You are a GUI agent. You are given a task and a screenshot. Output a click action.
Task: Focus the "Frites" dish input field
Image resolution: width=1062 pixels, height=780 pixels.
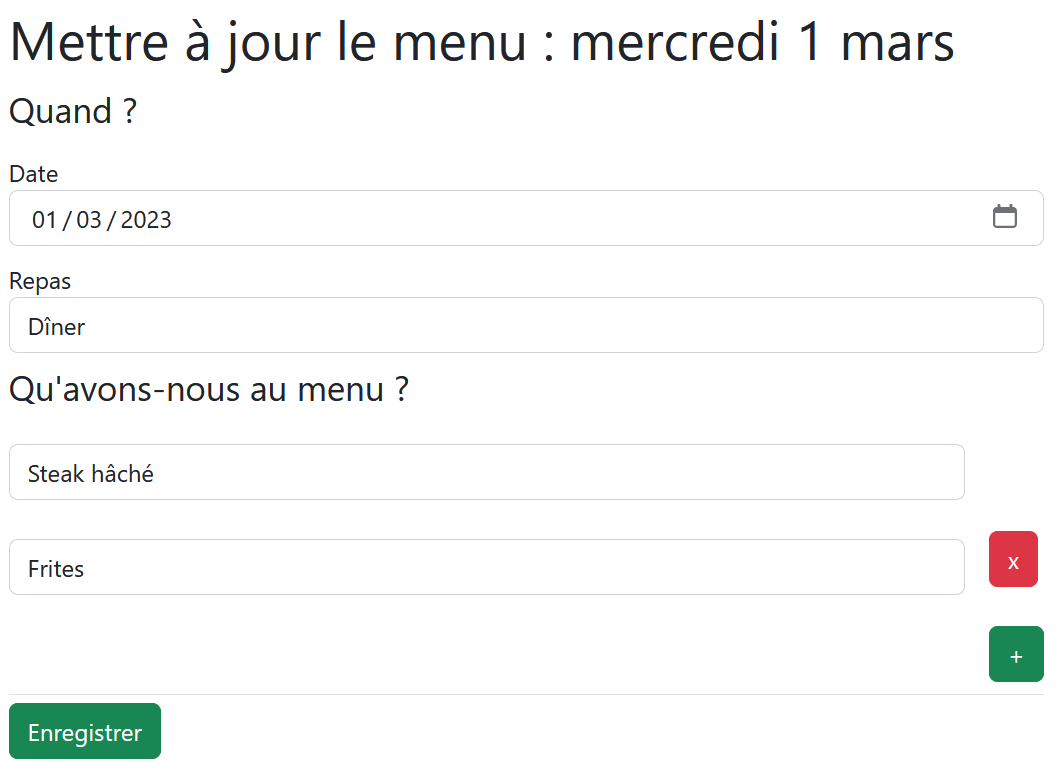486,568
